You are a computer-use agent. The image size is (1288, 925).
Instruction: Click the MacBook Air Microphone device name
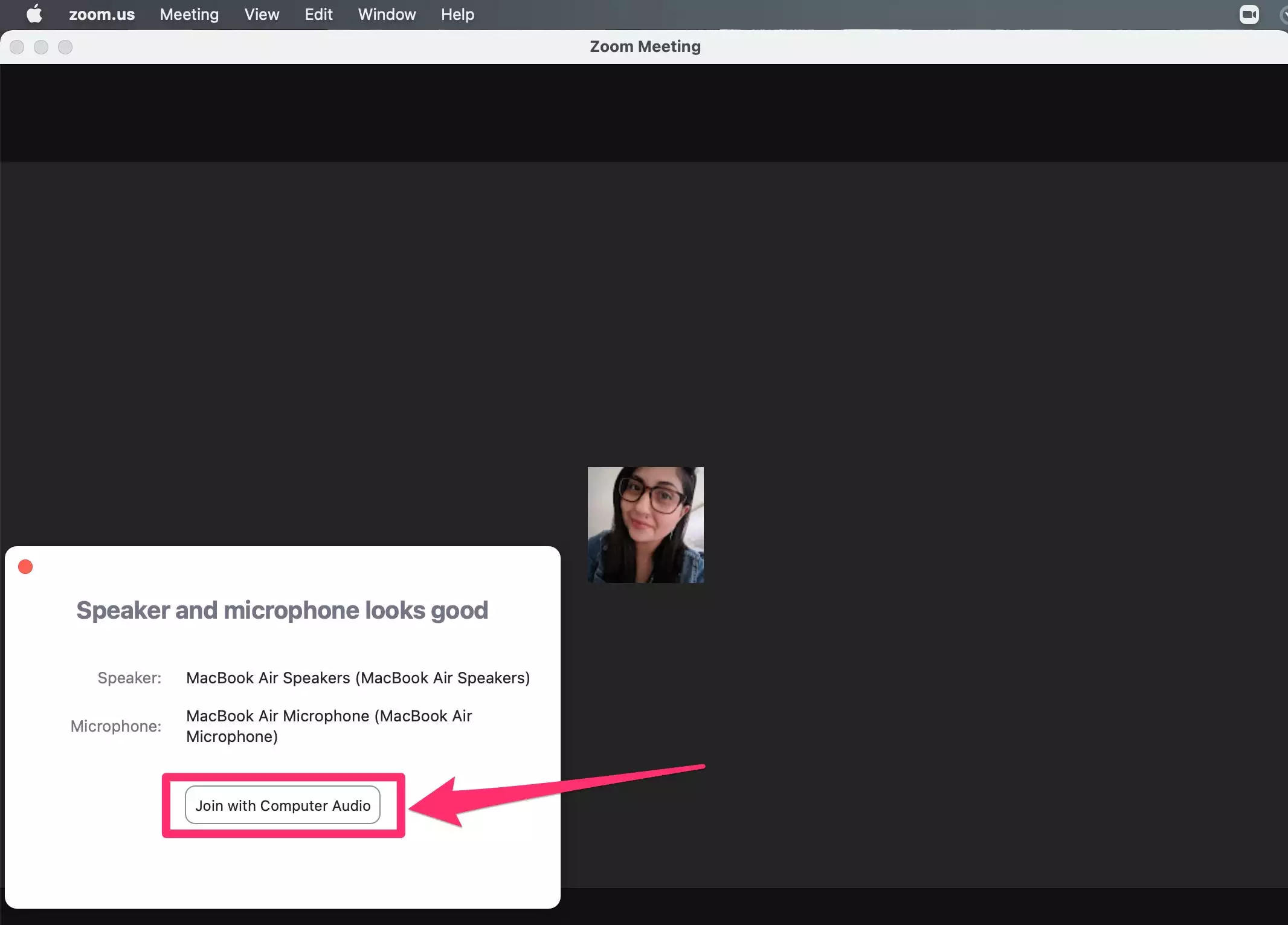pyautogui.click(x=329, y=726)
